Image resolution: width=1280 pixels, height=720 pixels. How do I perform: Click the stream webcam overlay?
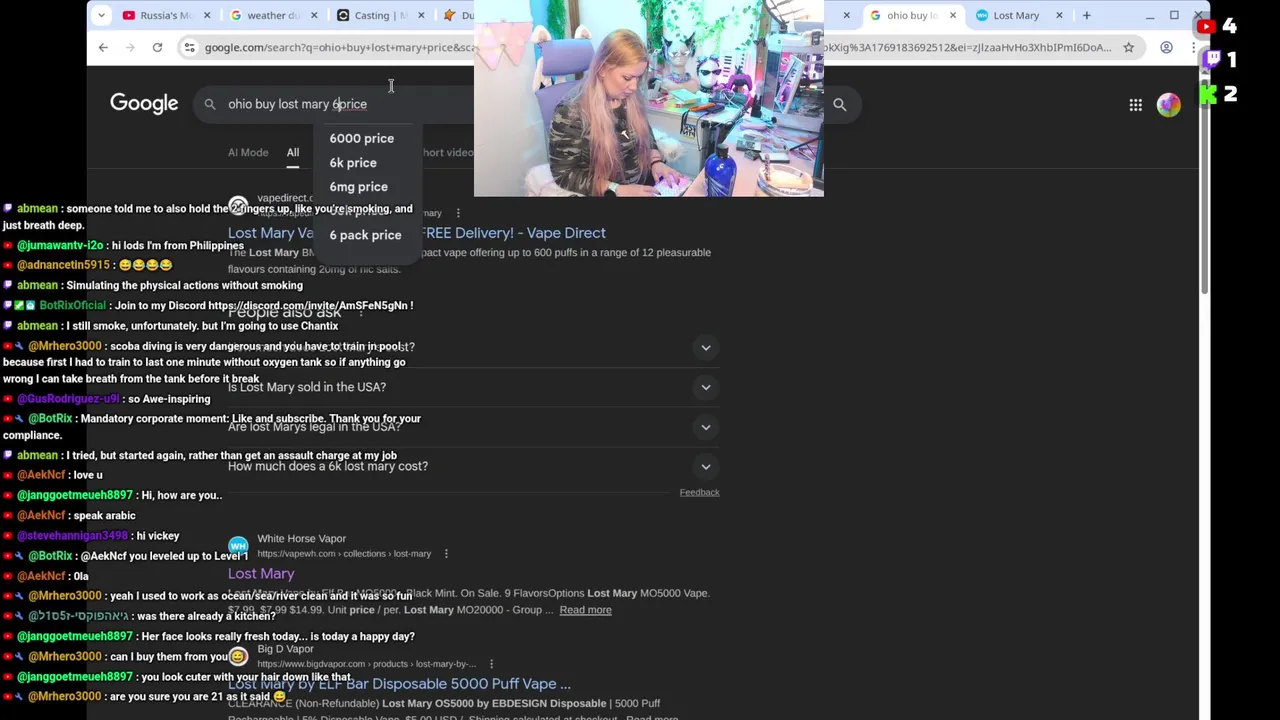click(x=649, y=98)
